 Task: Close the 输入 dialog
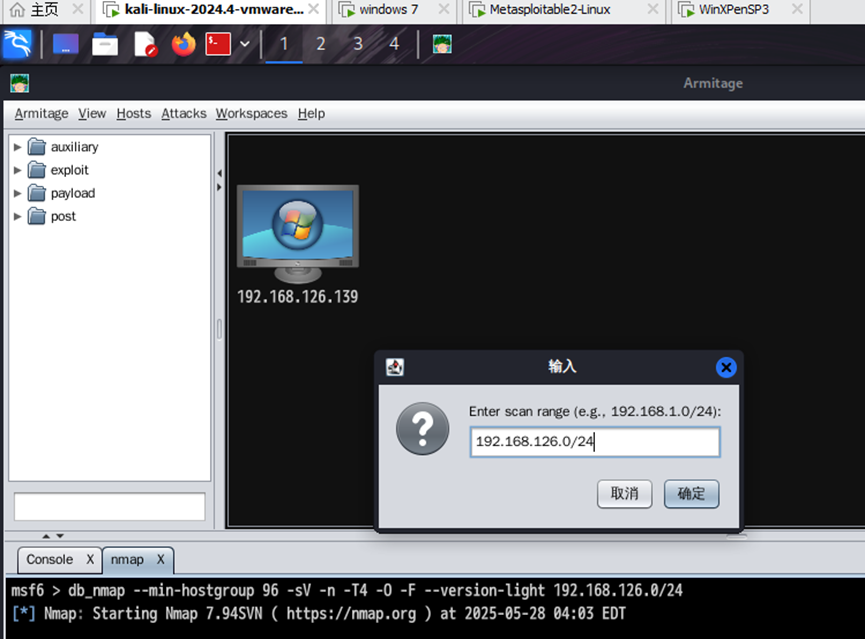click(x=726, y=368)
